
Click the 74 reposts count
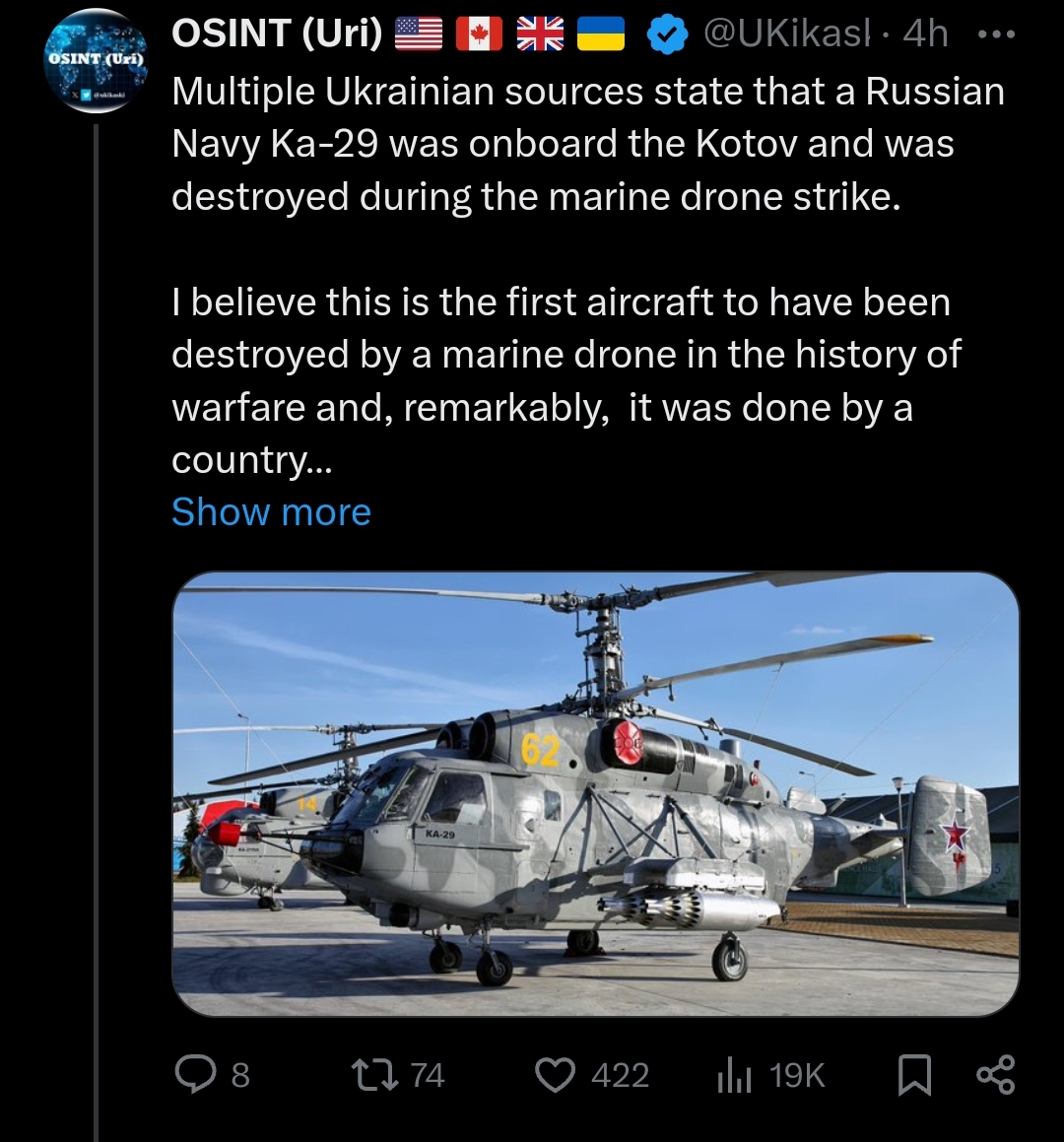click(428, 1076)
